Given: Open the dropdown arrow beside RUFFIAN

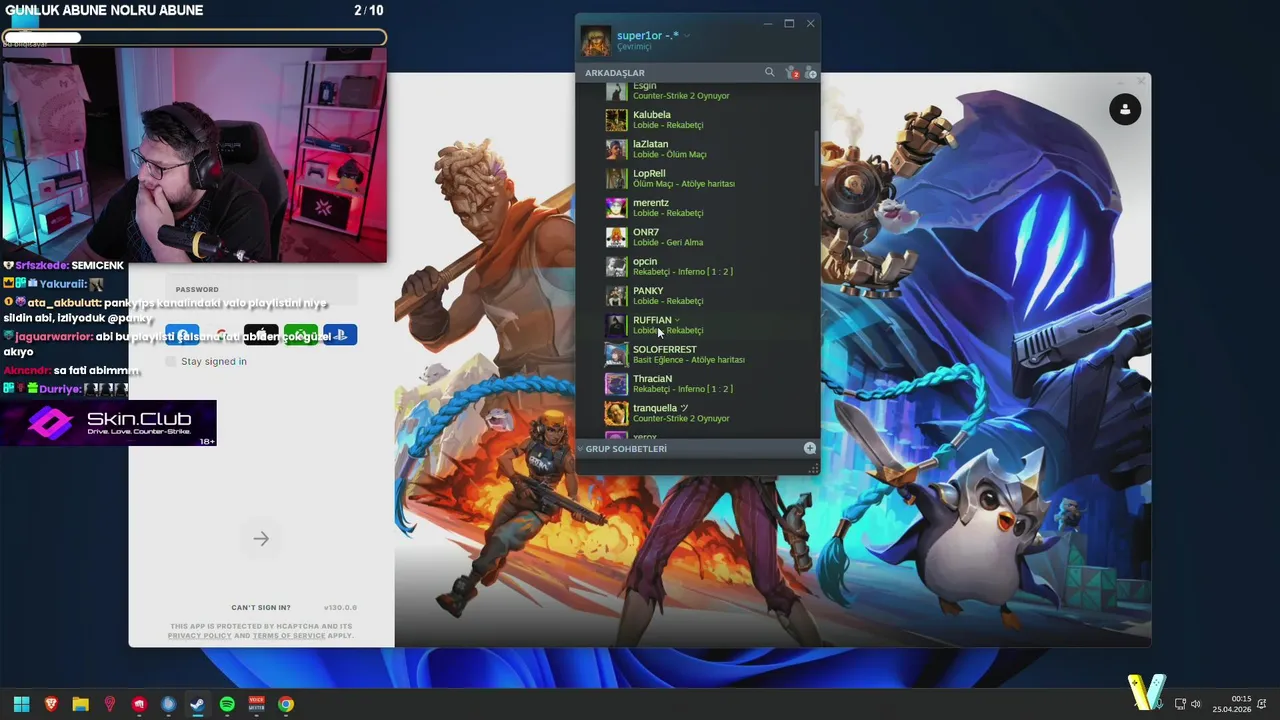Looking at the screenshot, I should pos(677,320).
